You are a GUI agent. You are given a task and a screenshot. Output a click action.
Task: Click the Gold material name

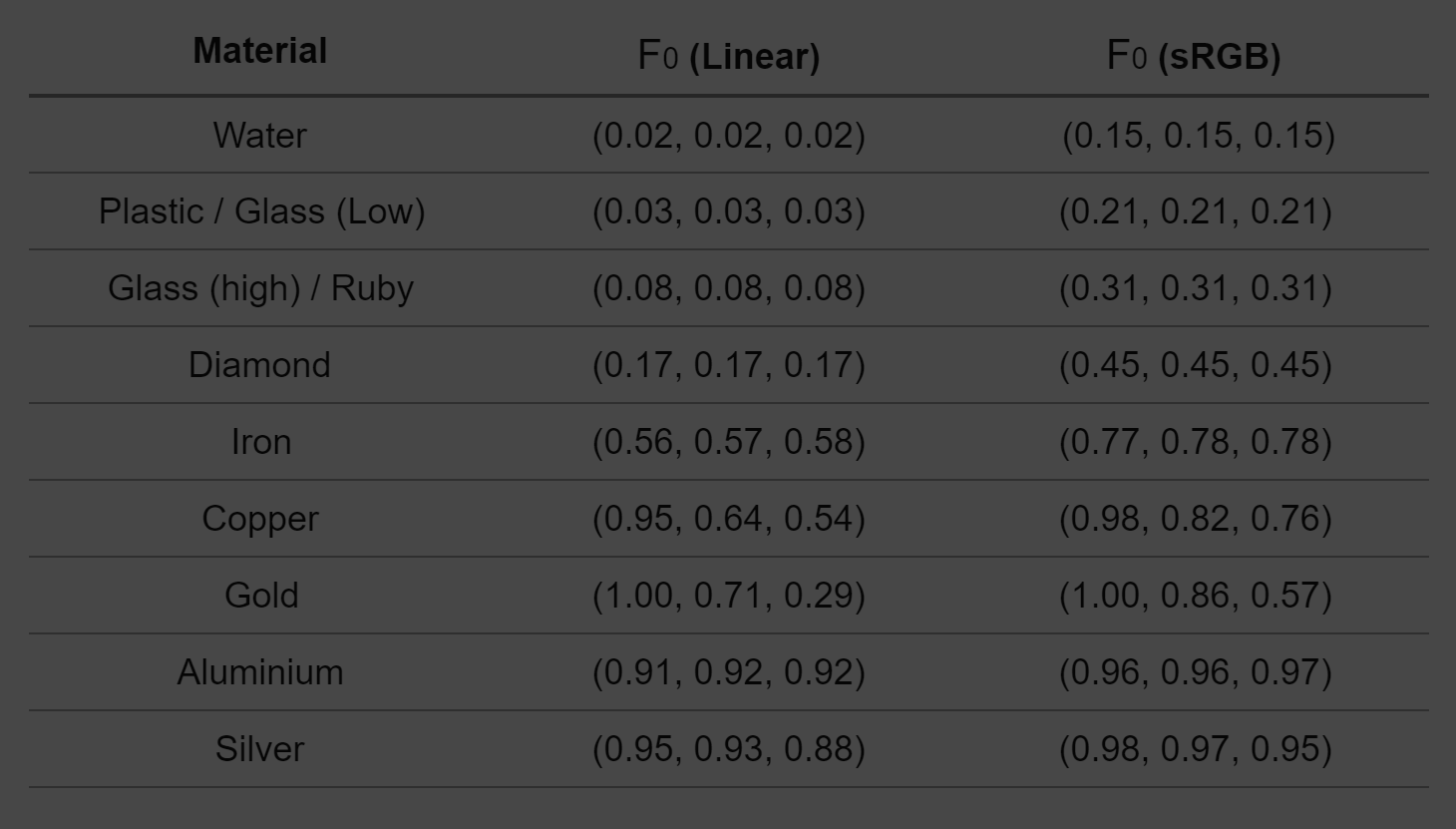click(x=261, y=596)
